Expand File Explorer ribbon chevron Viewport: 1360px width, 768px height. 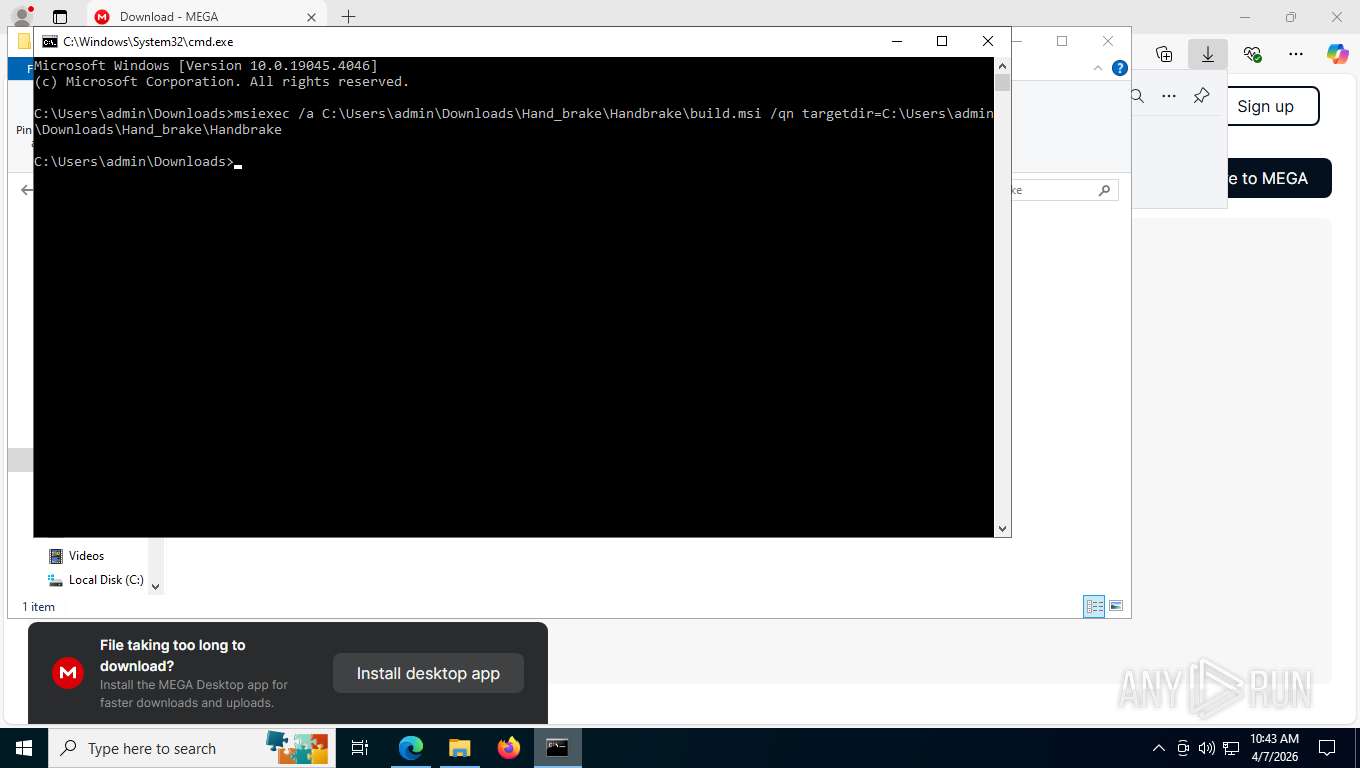(1098, 68)
